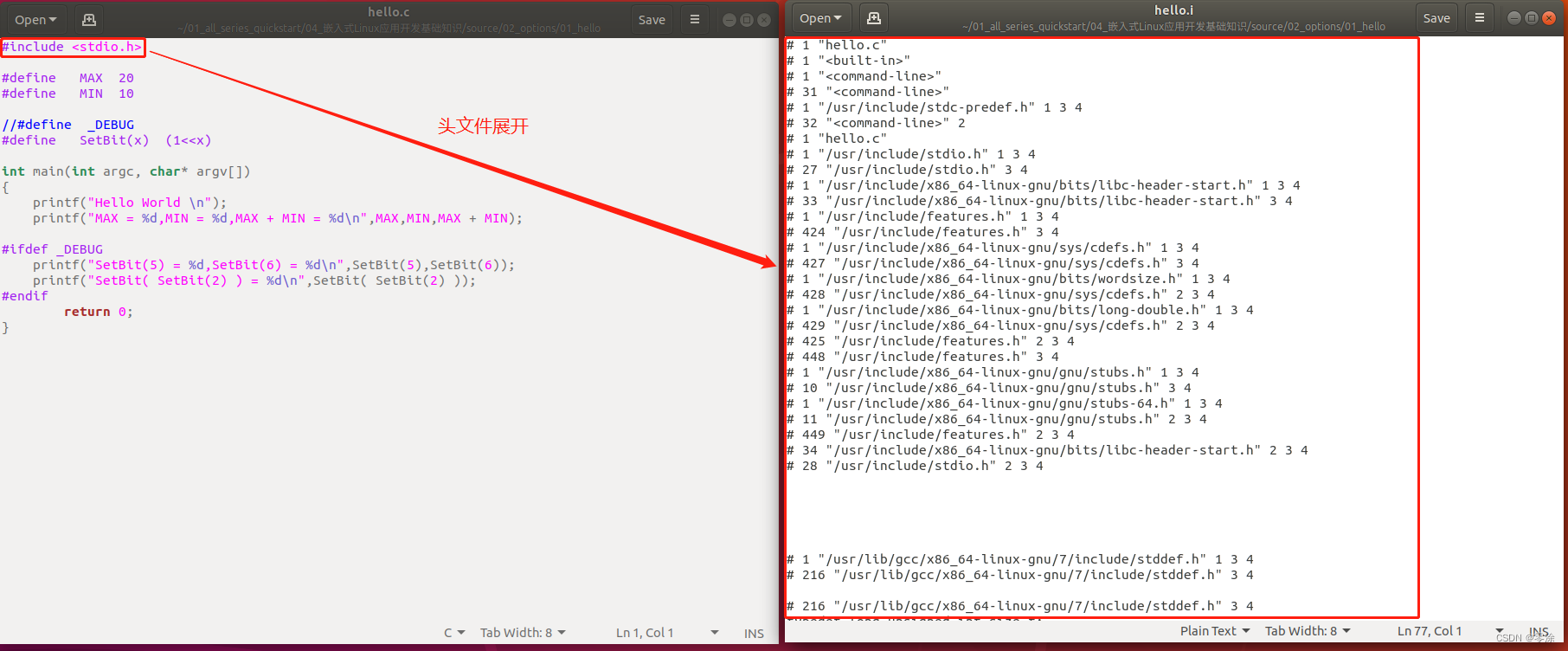Viewport: 1568px width, 651px height.
Task: Maximize the hello.i editor window
Action: pyautogui.click(x=1532, y=18)
